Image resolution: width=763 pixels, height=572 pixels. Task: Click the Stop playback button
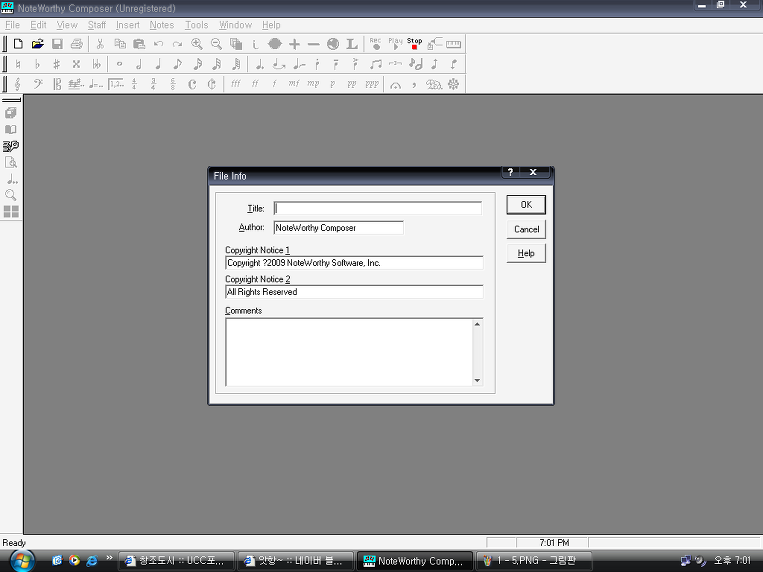(415, 44)
